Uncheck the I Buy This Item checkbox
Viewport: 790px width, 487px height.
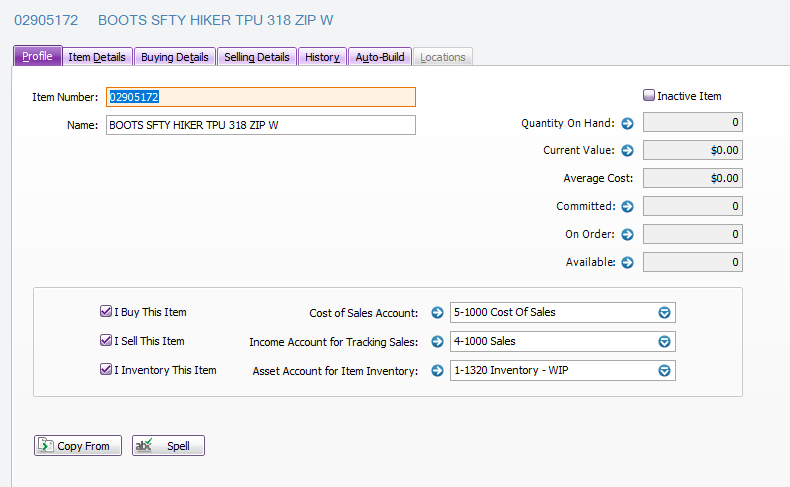coord(106,312)
